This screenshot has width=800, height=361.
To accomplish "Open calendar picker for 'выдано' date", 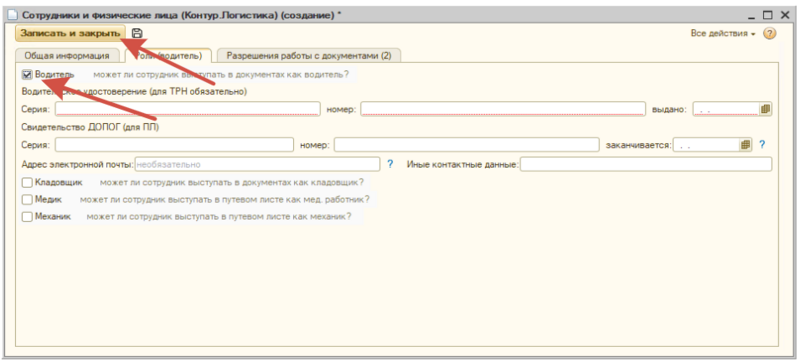I will click(765, 109).
